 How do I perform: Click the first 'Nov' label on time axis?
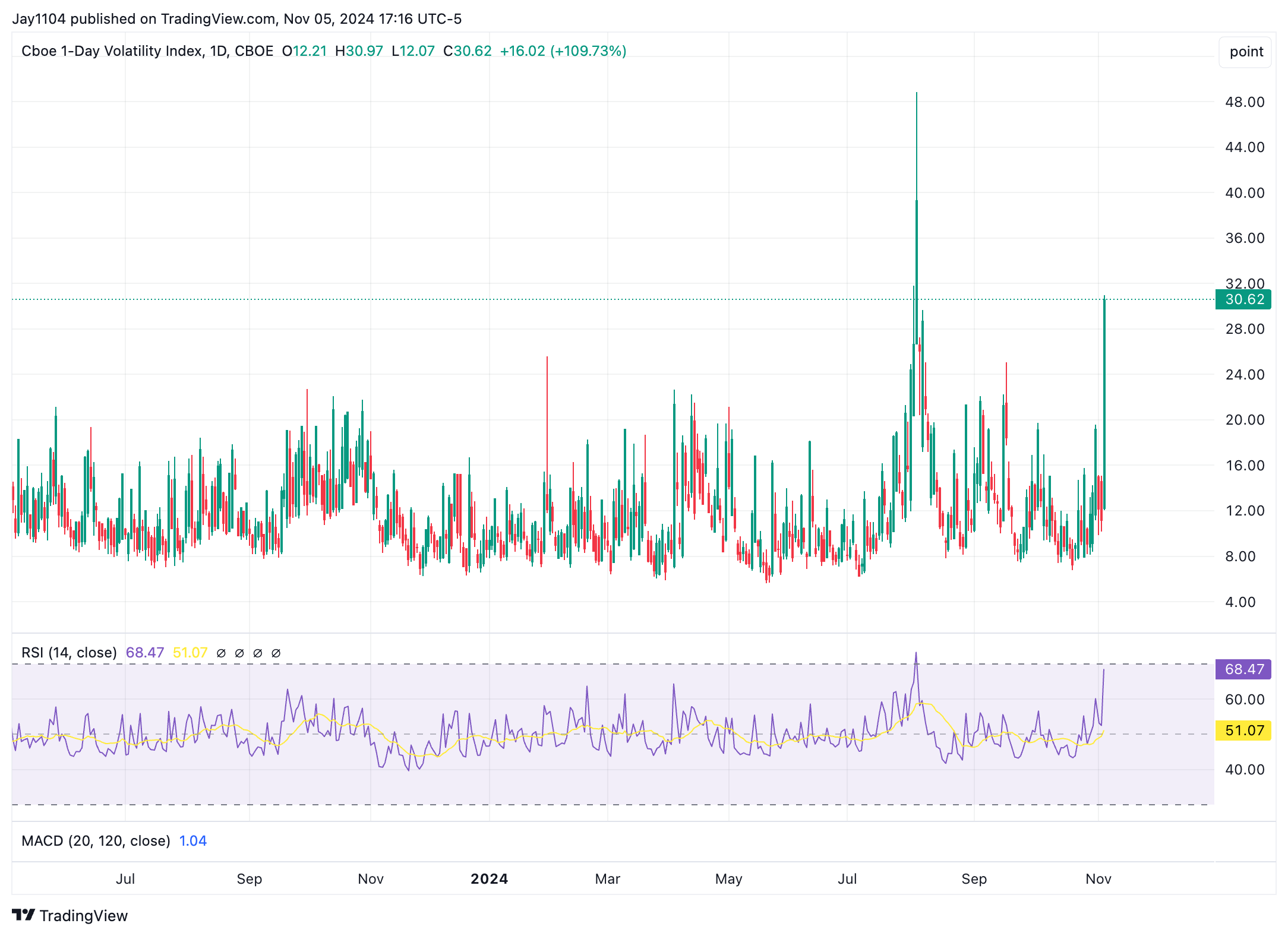[371, 879]
